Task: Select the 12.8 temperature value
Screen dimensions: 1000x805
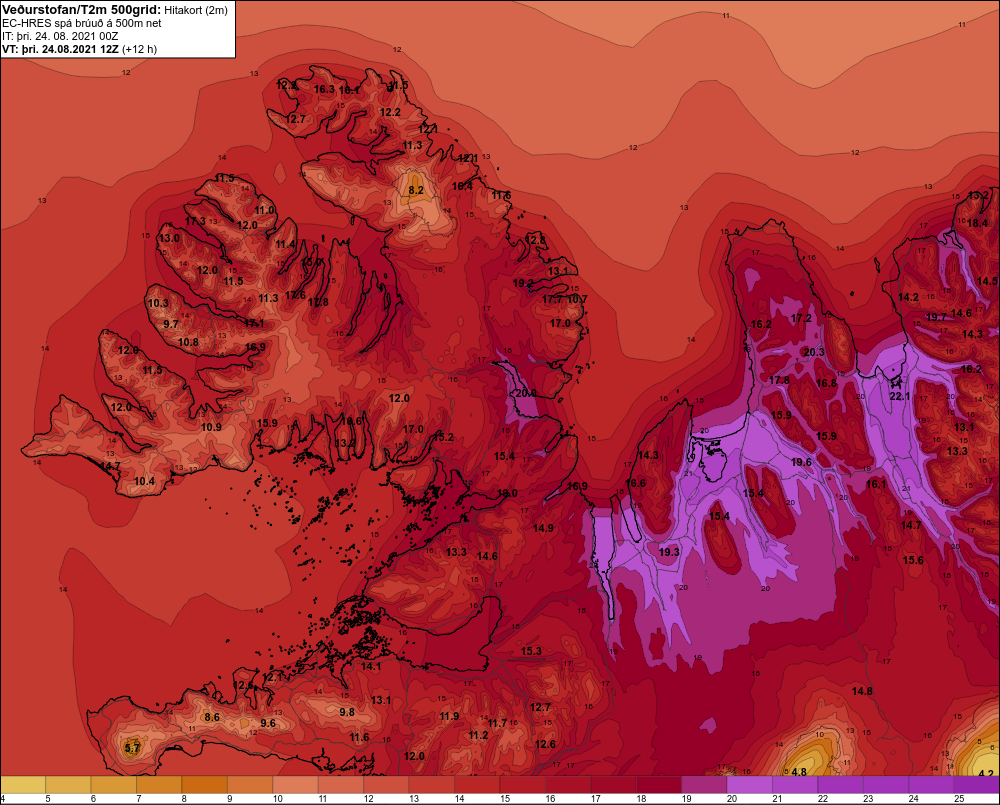Action: [536, 240]
